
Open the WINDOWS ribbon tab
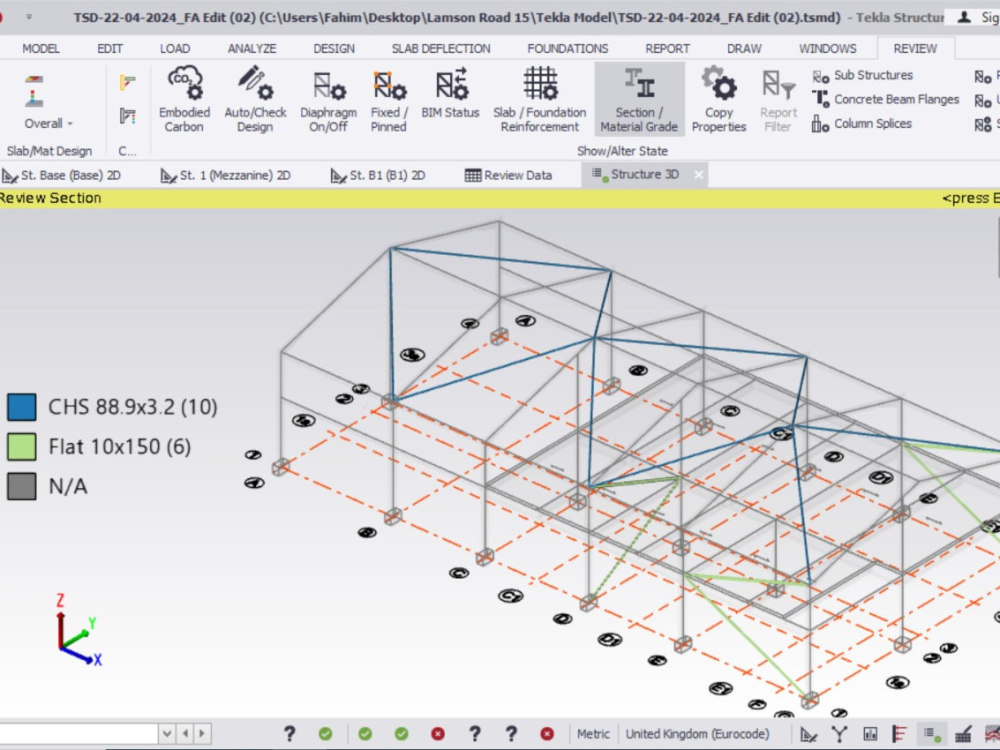(828, 48)
